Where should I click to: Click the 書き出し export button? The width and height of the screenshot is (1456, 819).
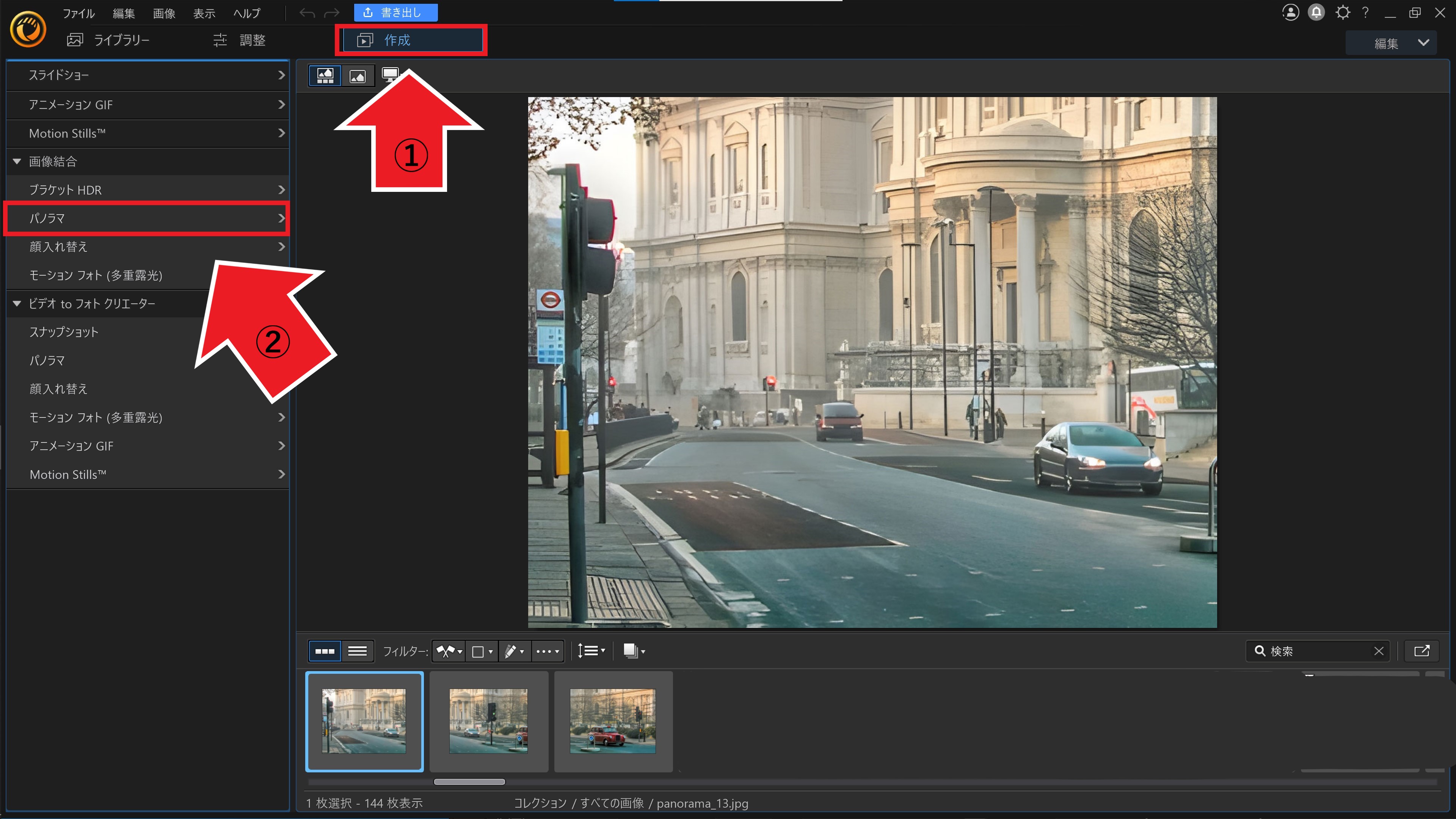pyautogui.click(x=395, y=13)
